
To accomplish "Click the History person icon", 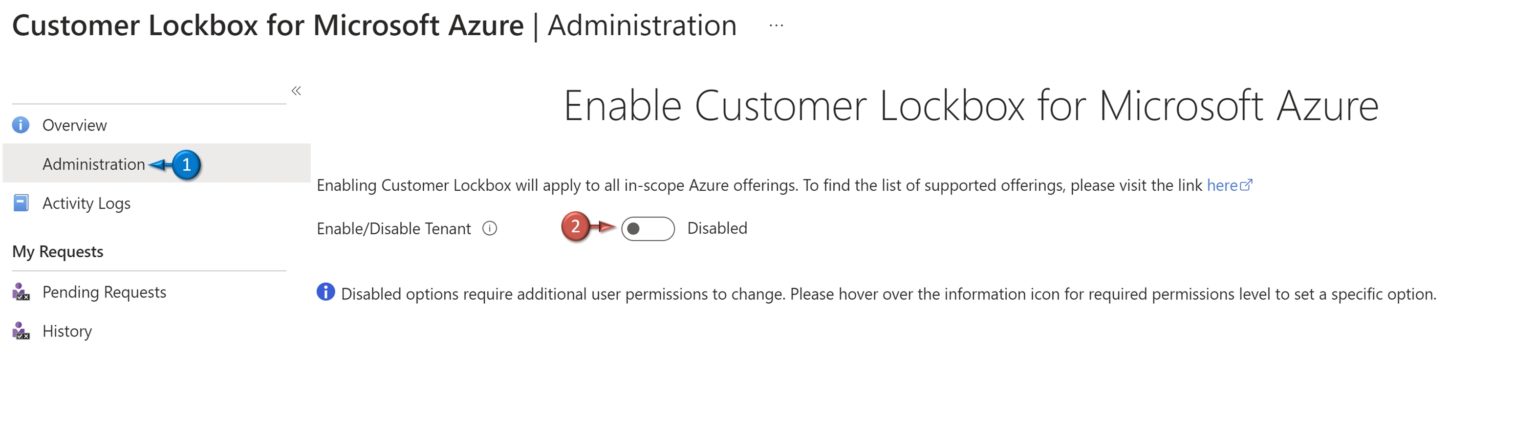I will click(x=20, y=331).
